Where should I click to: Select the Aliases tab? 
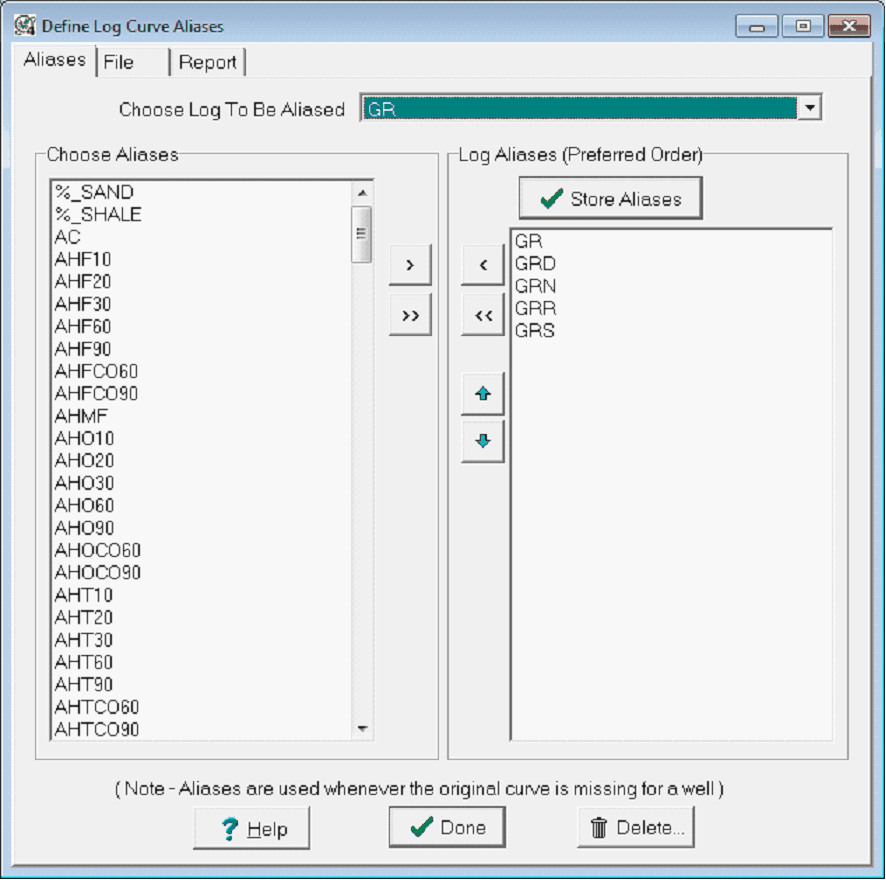(x=54, y=60)
